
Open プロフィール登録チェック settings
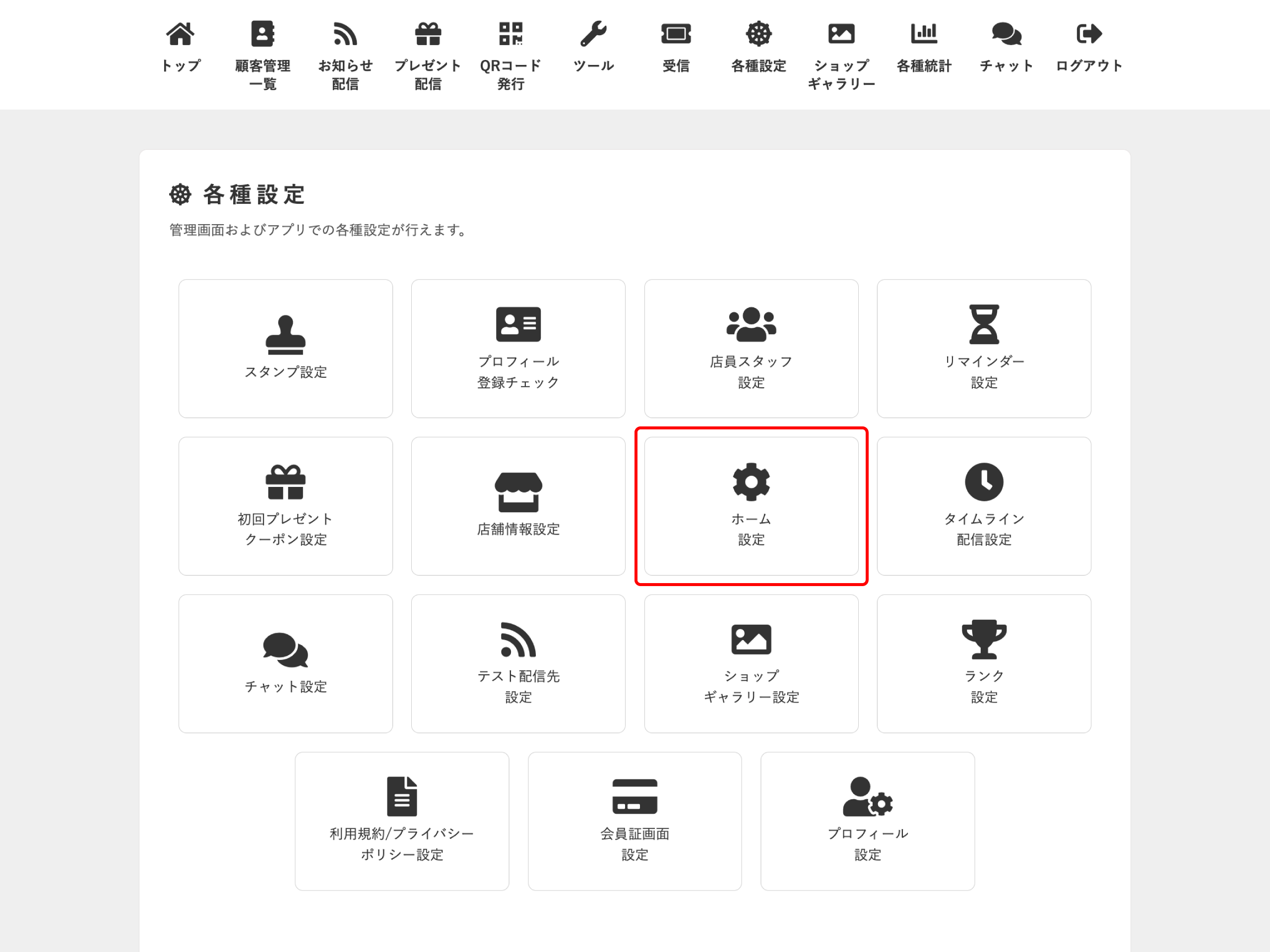pos(518,348)
